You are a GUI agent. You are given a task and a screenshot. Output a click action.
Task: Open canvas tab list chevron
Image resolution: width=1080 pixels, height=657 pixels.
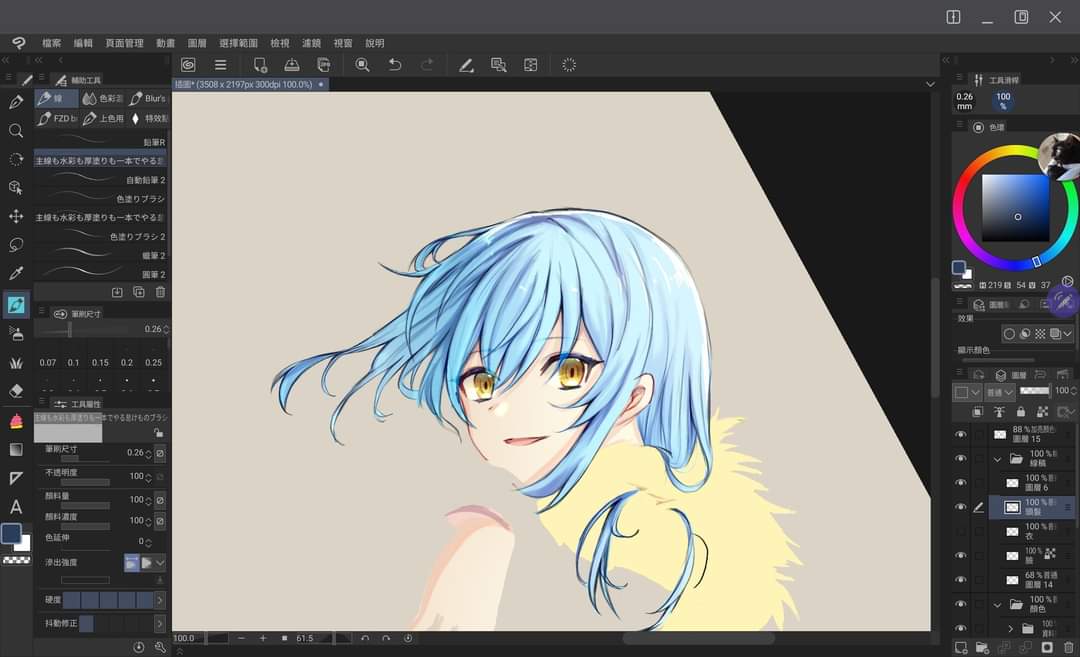pos(931,84)
